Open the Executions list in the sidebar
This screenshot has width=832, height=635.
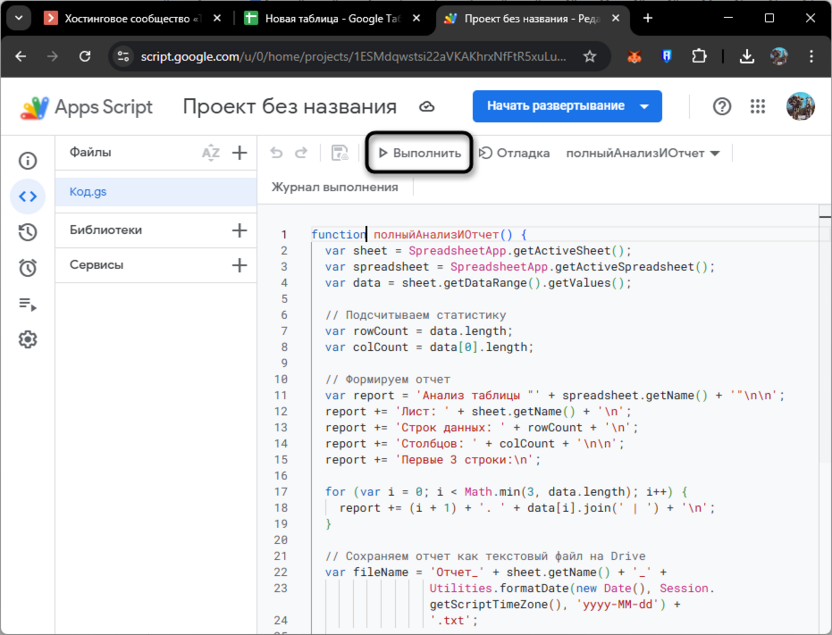[x=28, y=304]
